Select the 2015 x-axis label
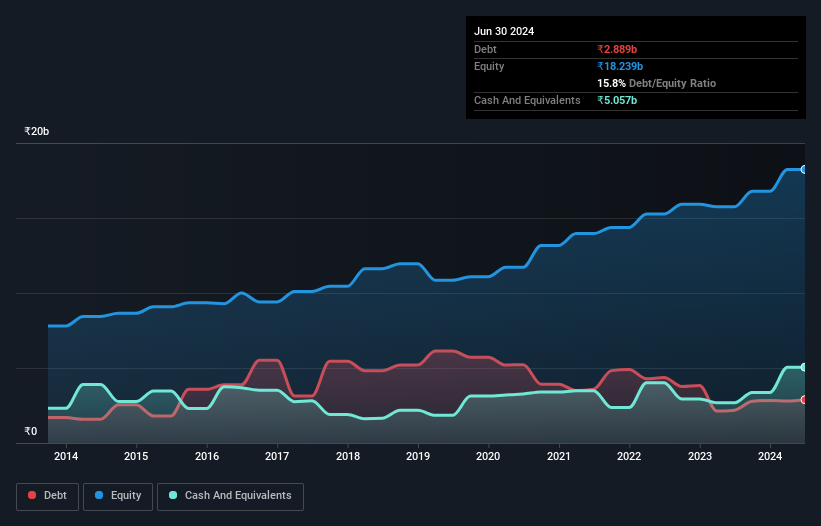 tap(136, 456)
